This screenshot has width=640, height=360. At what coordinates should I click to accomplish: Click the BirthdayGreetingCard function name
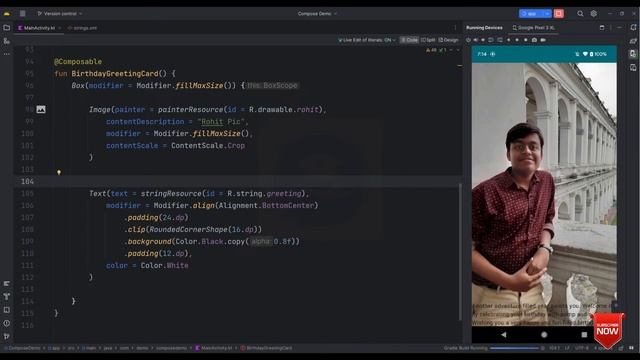click(115, 73)
